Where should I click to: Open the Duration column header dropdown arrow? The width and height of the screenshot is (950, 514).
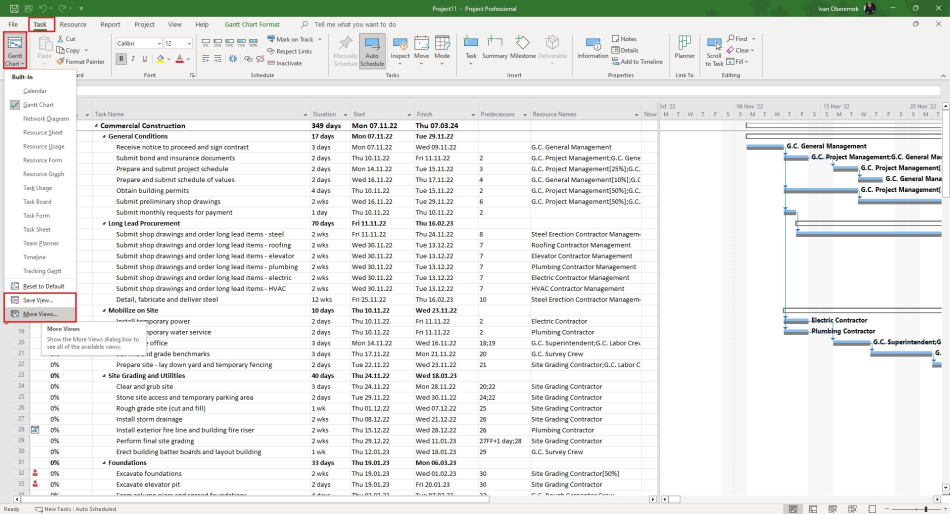[x=346, y=115]
